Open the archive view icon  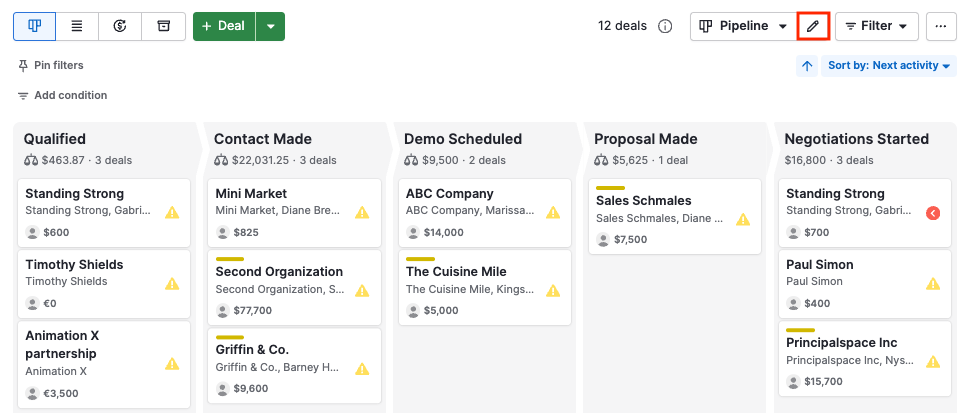[x=163, y=26]
